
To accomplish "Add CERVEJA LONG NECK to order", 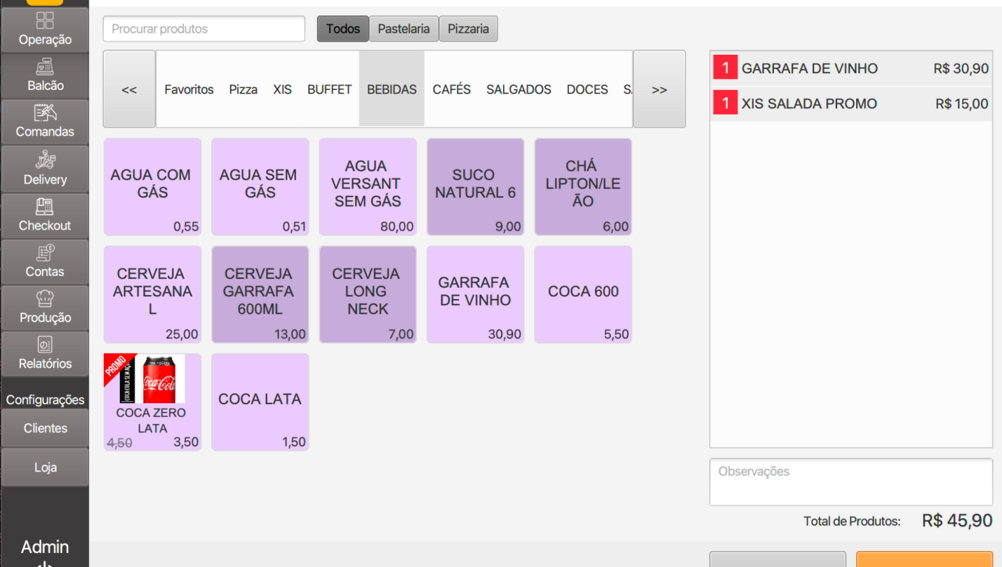I will click(x=367, y=294).
